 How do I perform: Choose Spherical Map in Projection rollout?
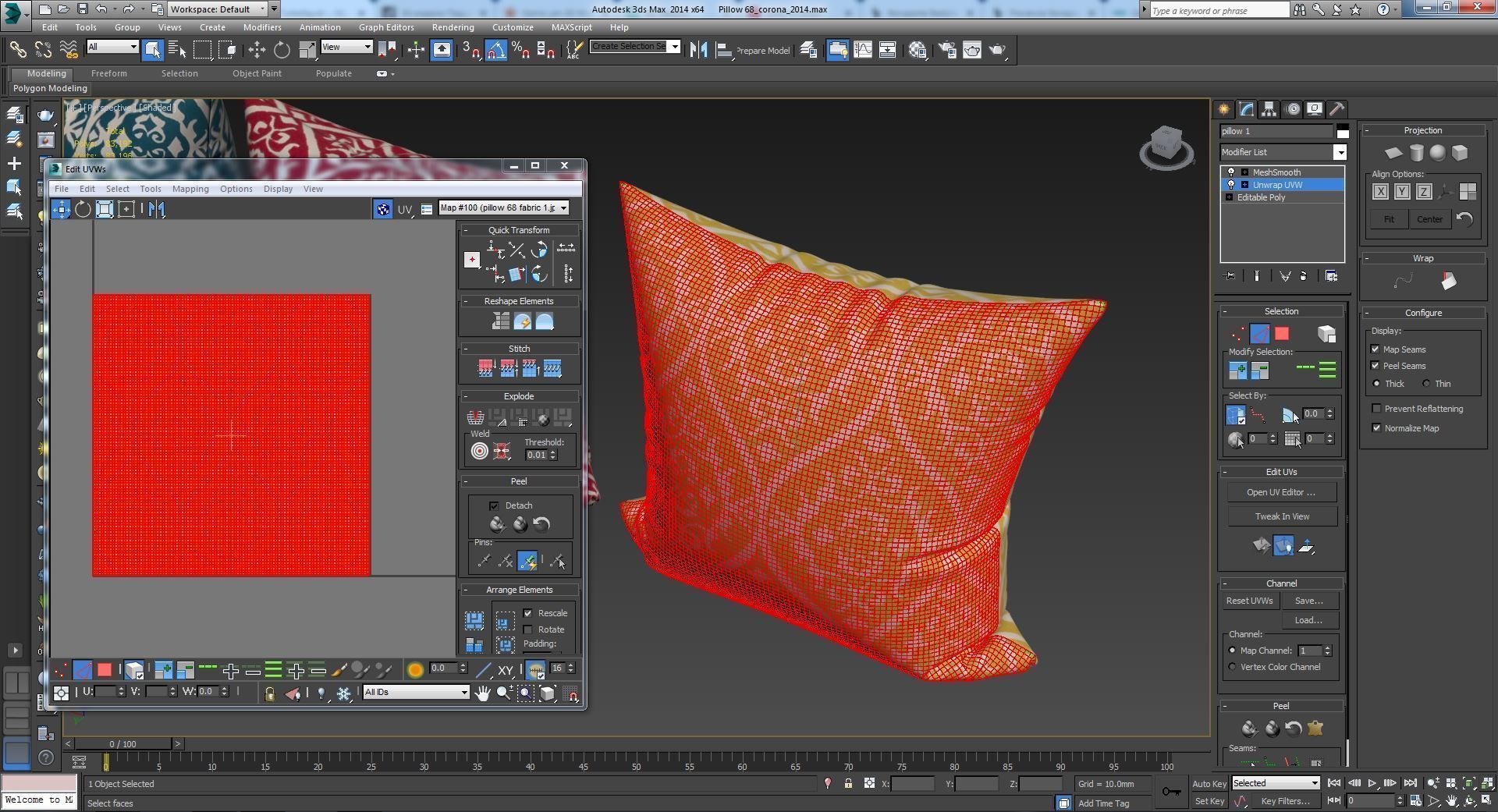pyautogui.click(x=1438, y=153)
